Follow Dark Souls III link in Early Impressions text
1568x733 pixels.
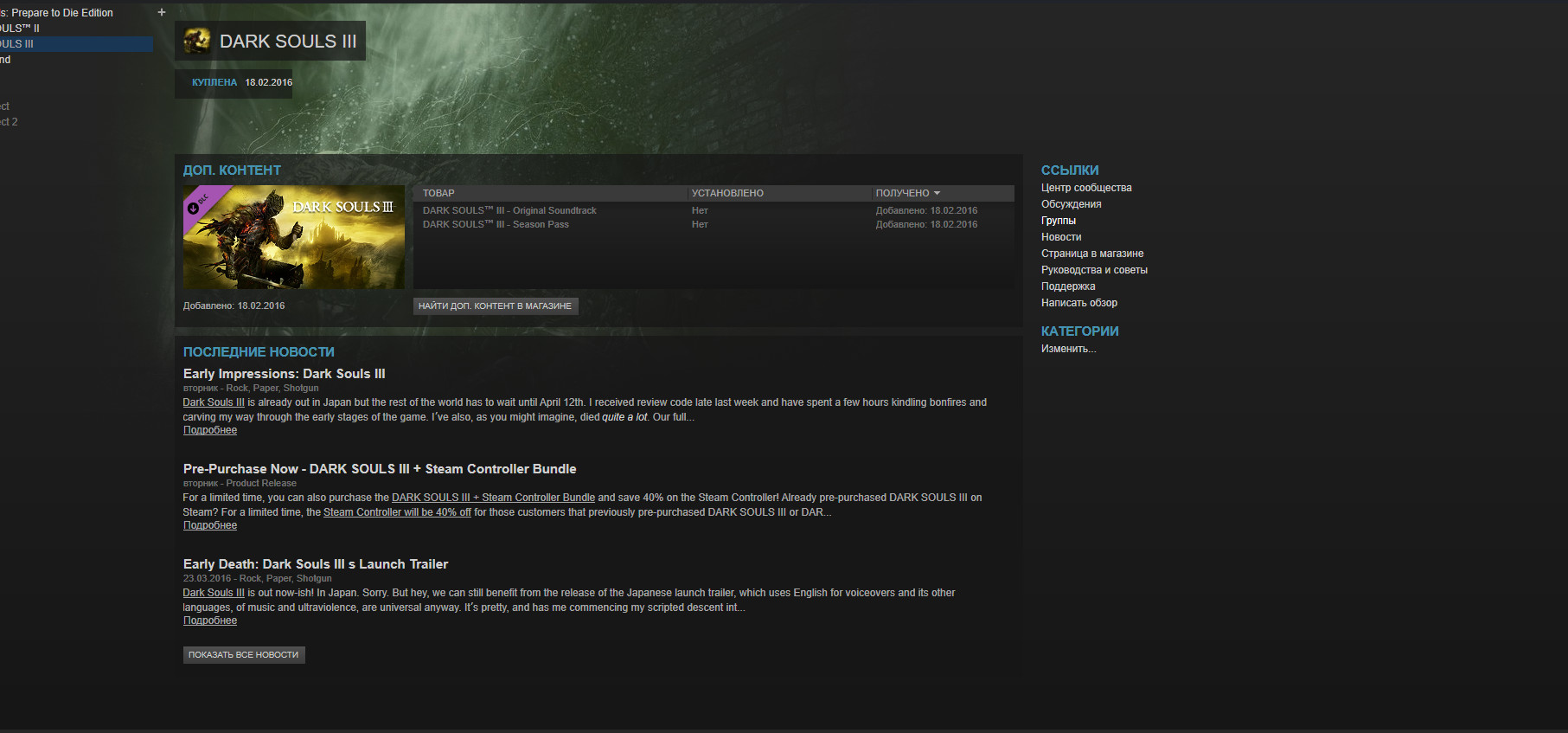tap(214, 402)
